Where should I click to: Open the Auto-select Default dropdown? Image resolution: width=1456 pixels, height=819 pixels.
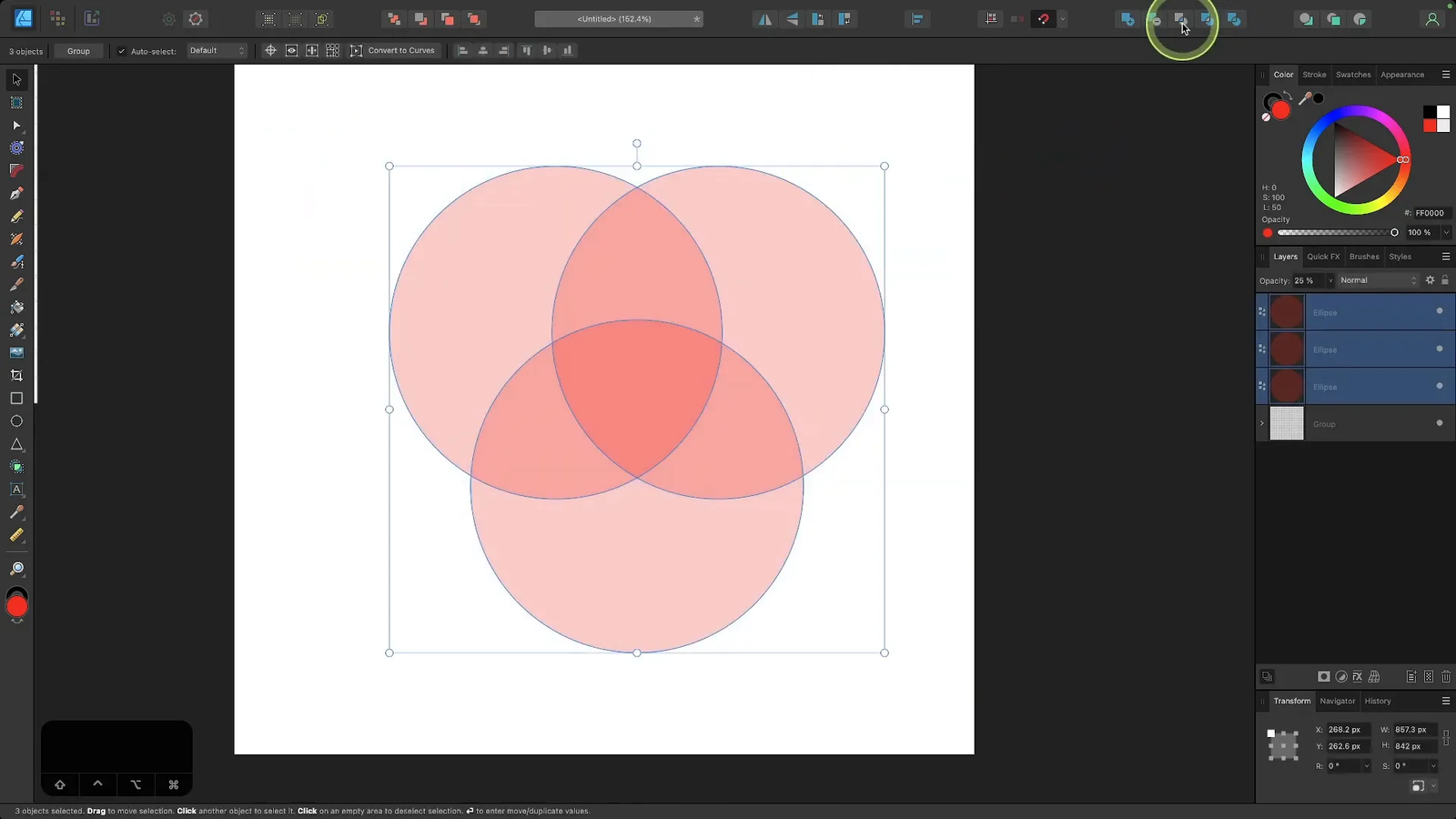(217, 51)
